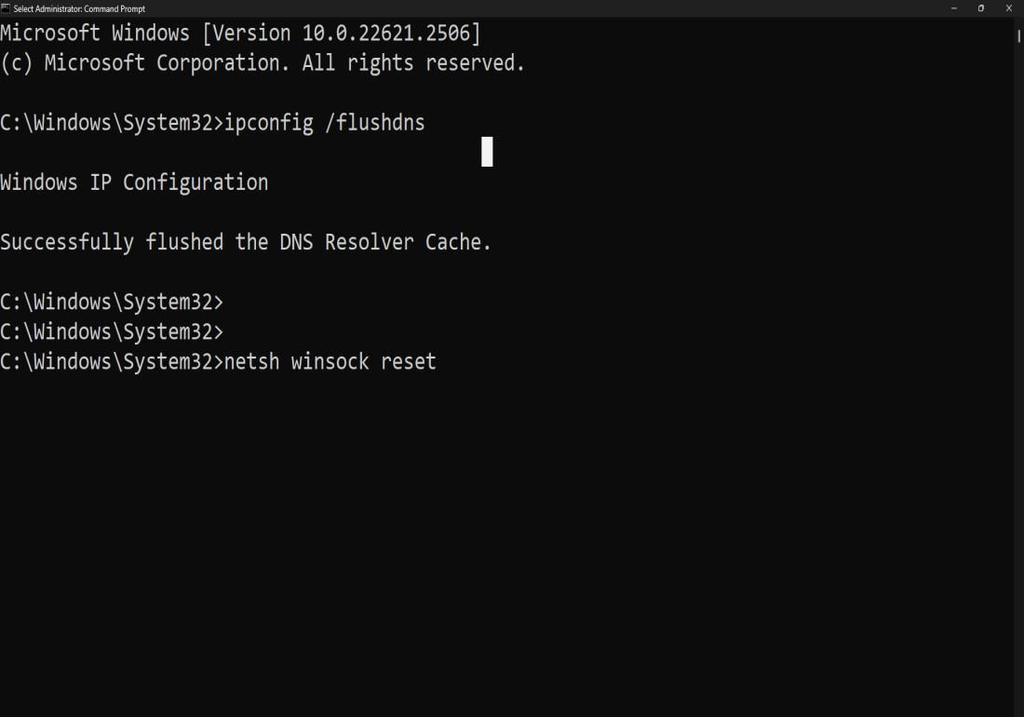The height and width of the screenshot is (717, 1024).
Task: Minimize the Command Prompt window
Action: tap(954, 8)
